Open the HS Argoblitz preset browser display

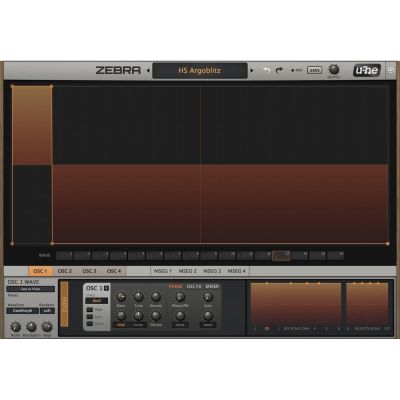click(x=200, y=71)
